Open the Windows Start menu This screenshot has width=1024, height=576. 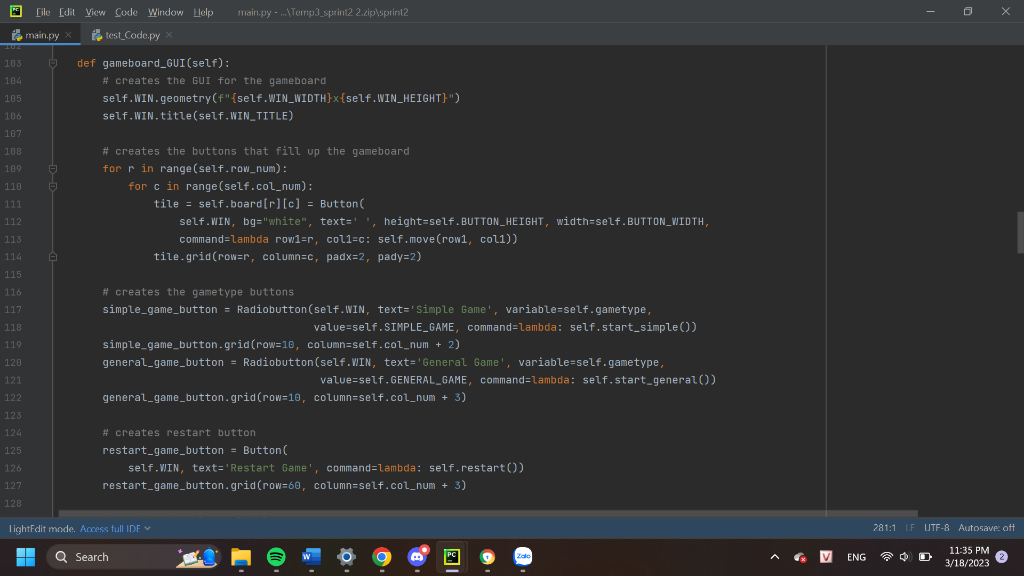25,557
